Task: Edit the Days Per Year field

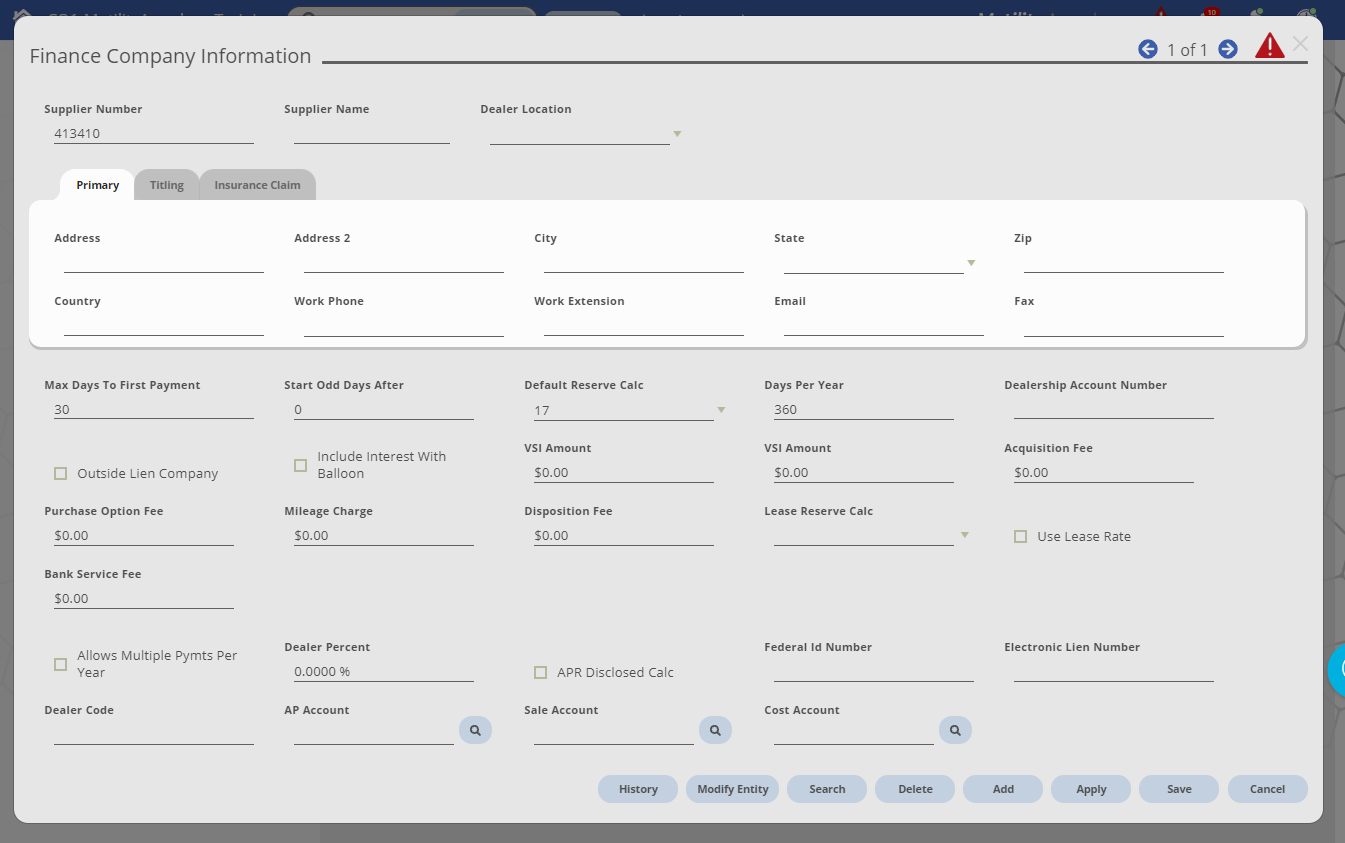Action: pyautogui.click(x=864, y=409)
